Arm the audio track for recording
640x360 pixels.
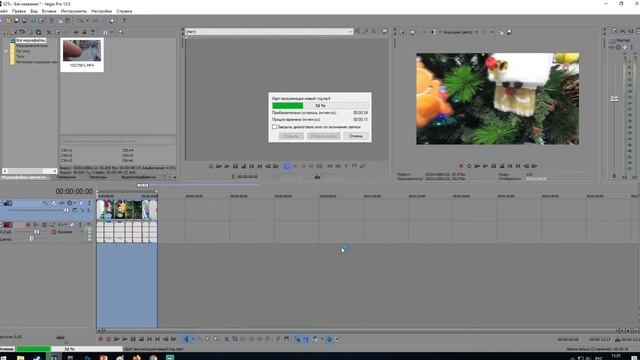click(28, 225)
